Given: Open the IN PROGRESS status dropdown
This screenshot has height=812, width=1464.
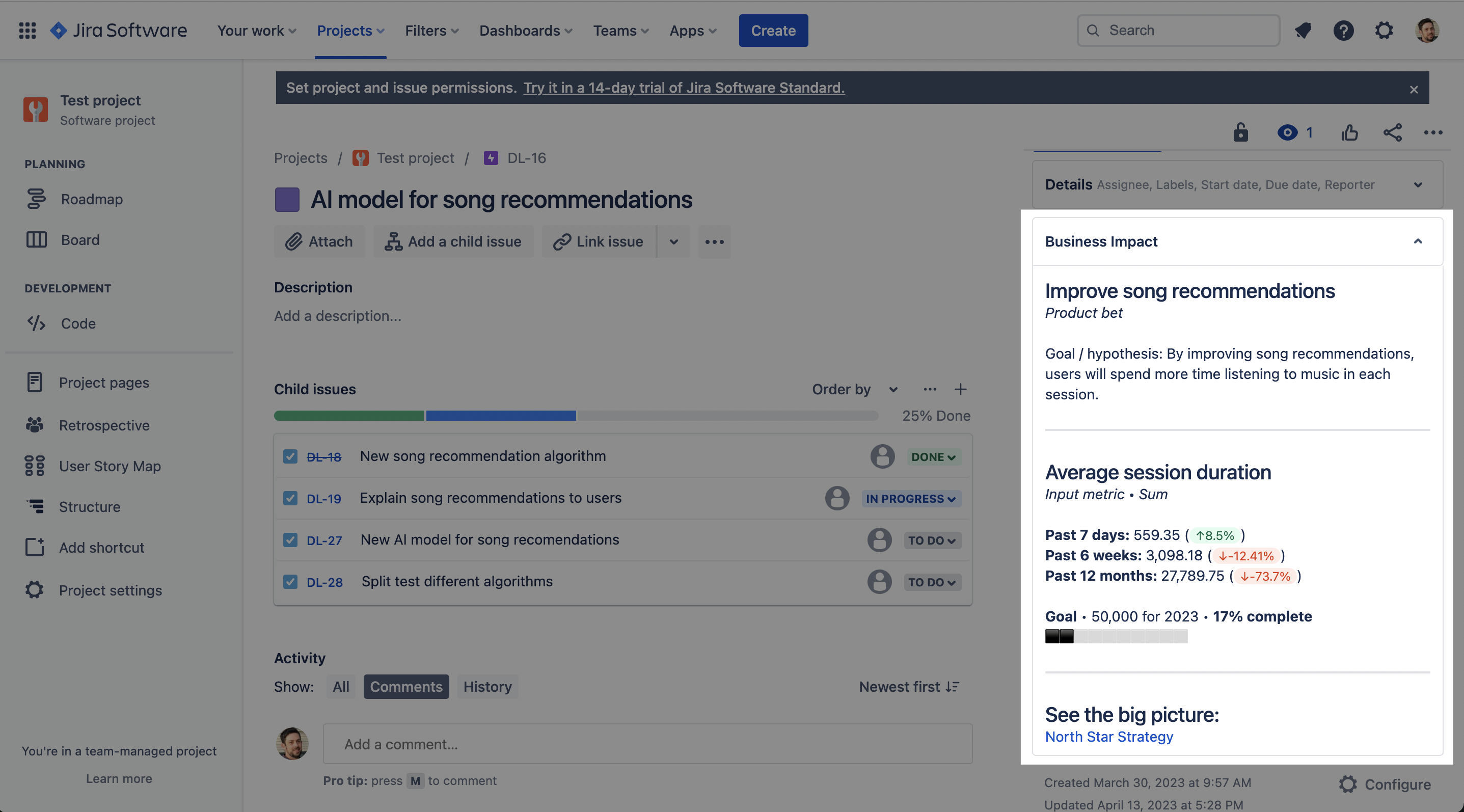Looking at the screenshot, I should [x=910, y=498].
